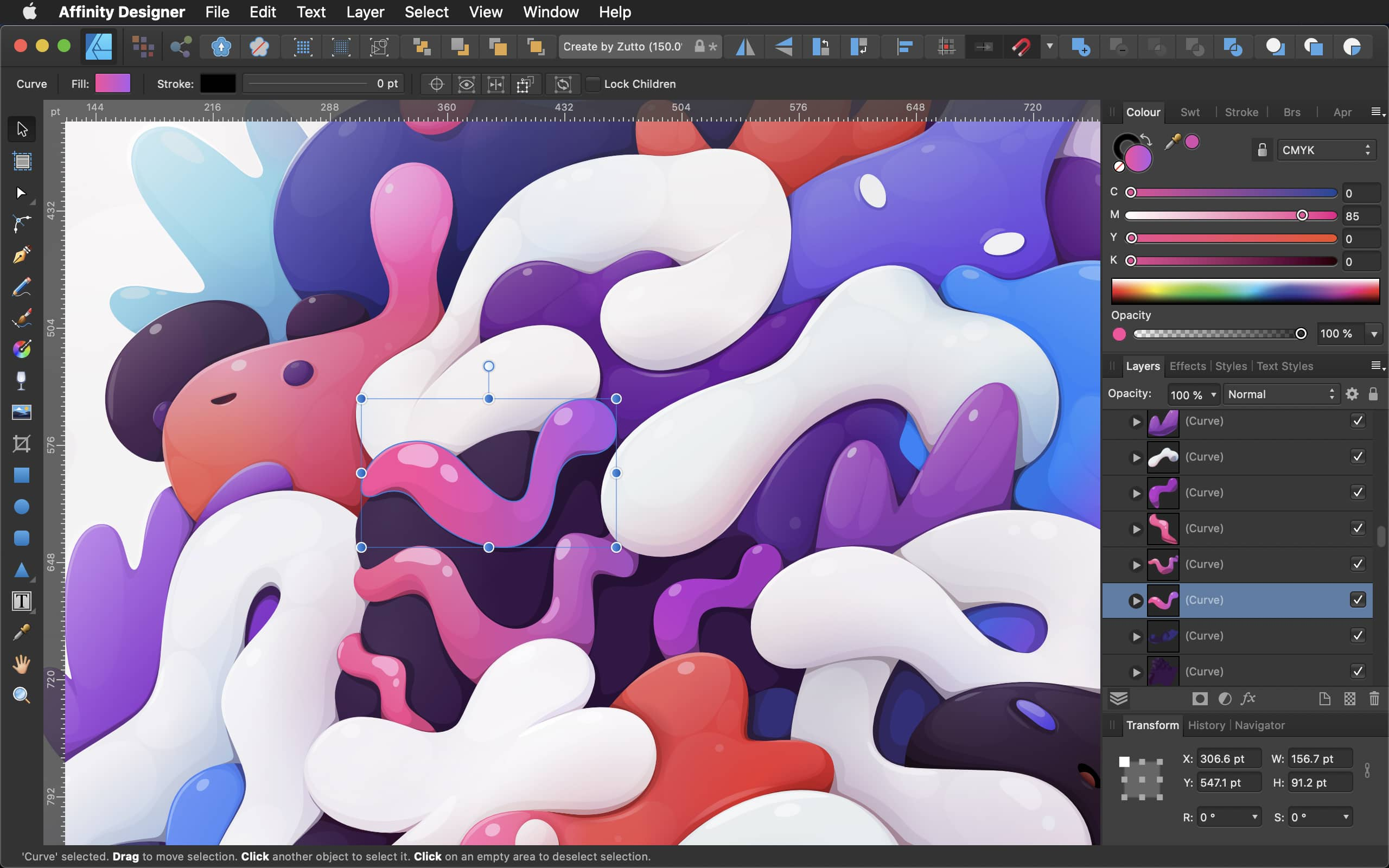This screenshot has width=1389, height=868.
Task: Expand the top Curve layer
Action: click(1136, 421)
